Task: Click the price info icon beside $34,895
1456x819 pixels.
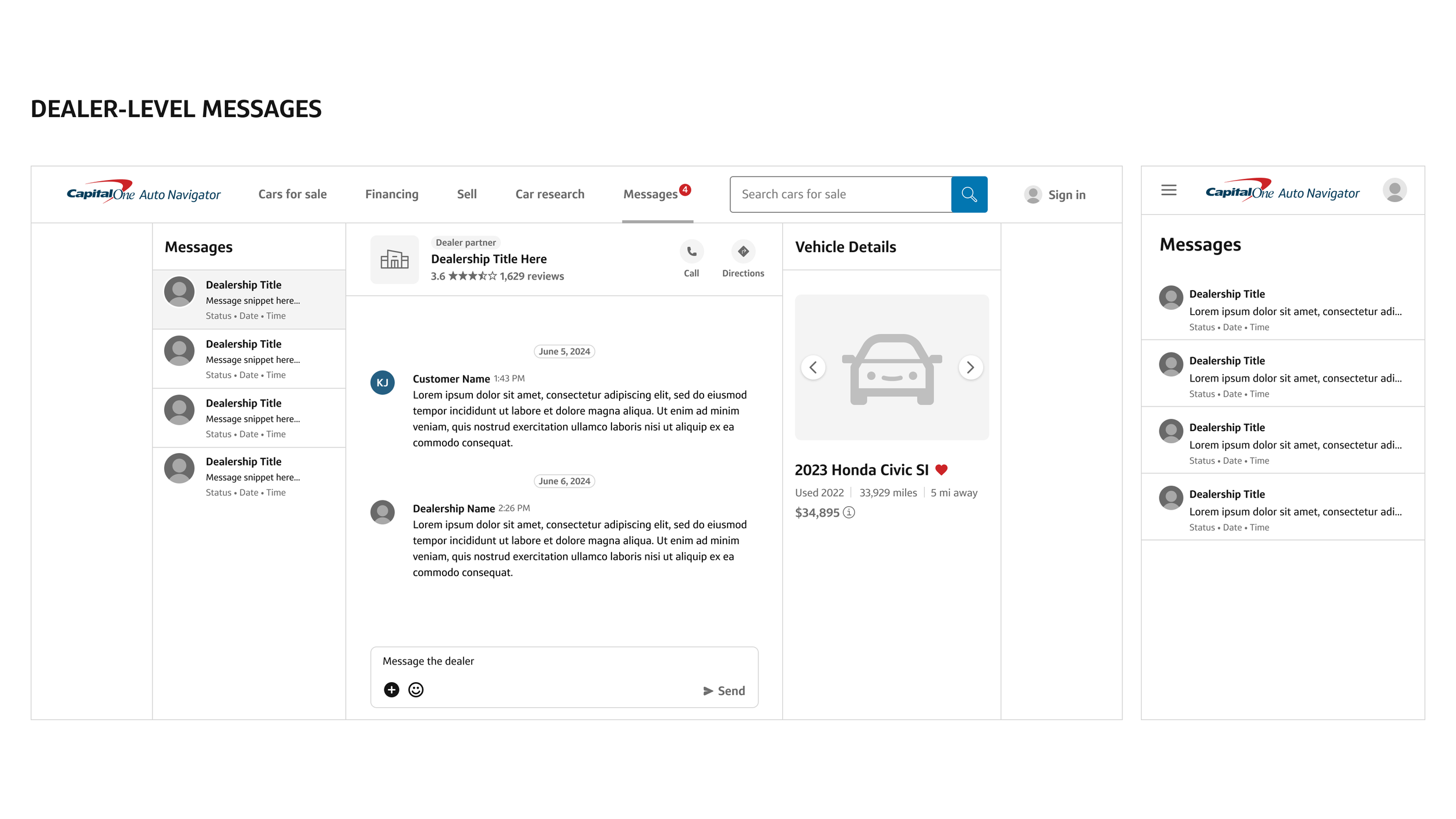Action: pos(849,513)
